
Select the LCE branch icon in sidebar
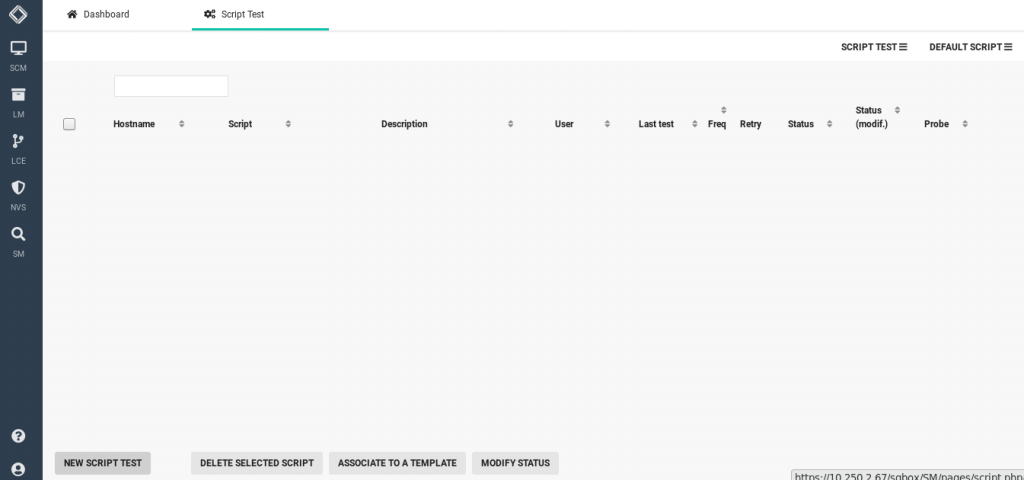point(18,141)
